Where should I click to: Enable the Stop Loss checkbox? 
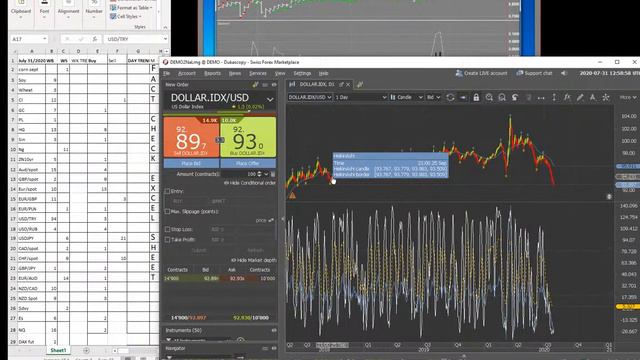(167, 229)
